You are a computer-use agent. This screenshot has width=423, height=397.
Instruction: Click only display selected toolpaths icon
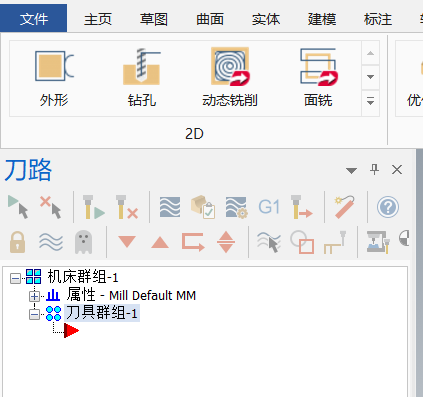point(269,241)
